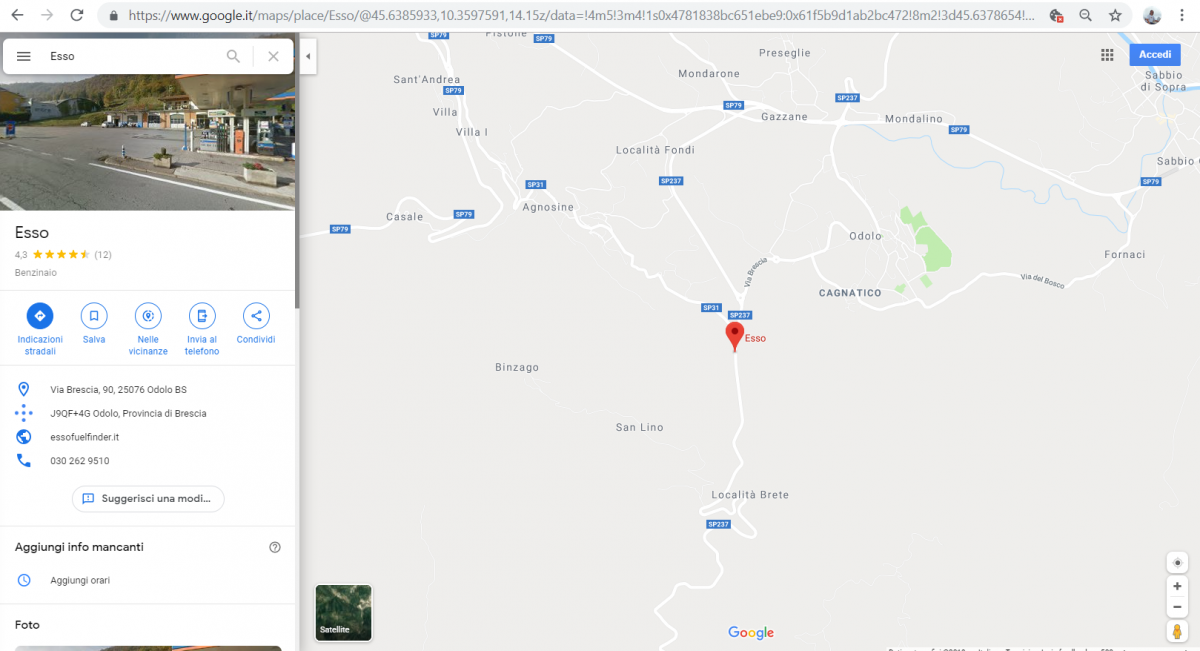Open the Google Maps hamburger menu

tap(24, 56)
